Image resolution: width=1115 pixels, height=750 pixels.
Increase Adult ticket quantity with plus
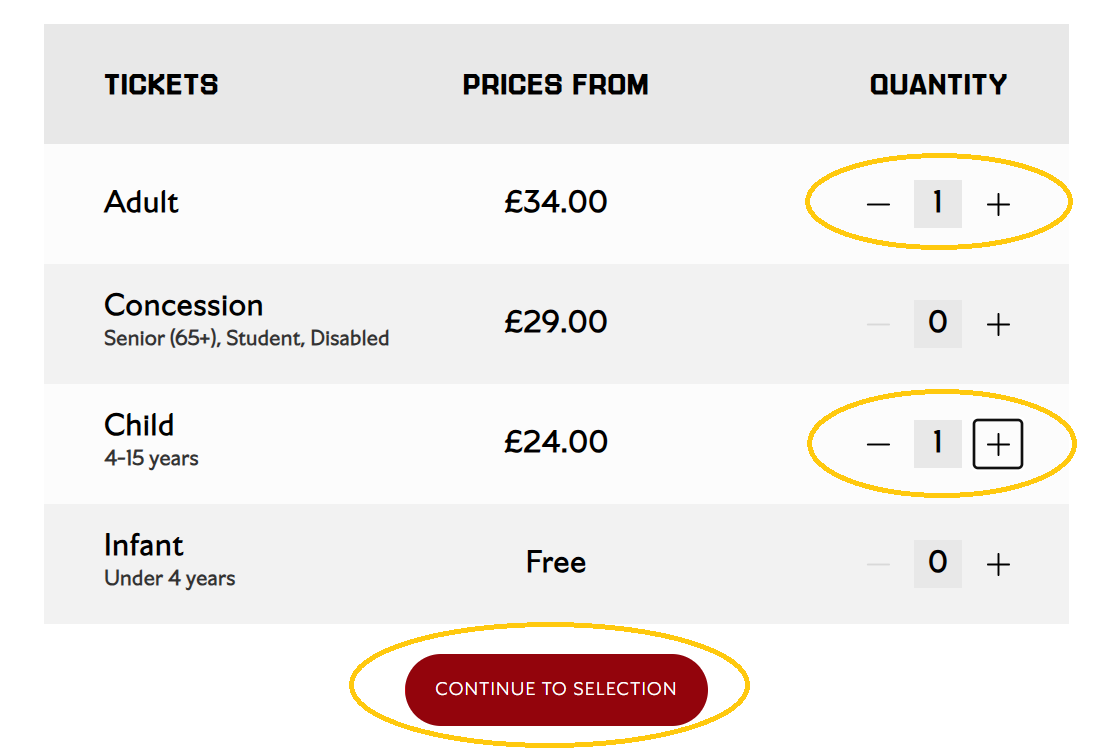998,205
